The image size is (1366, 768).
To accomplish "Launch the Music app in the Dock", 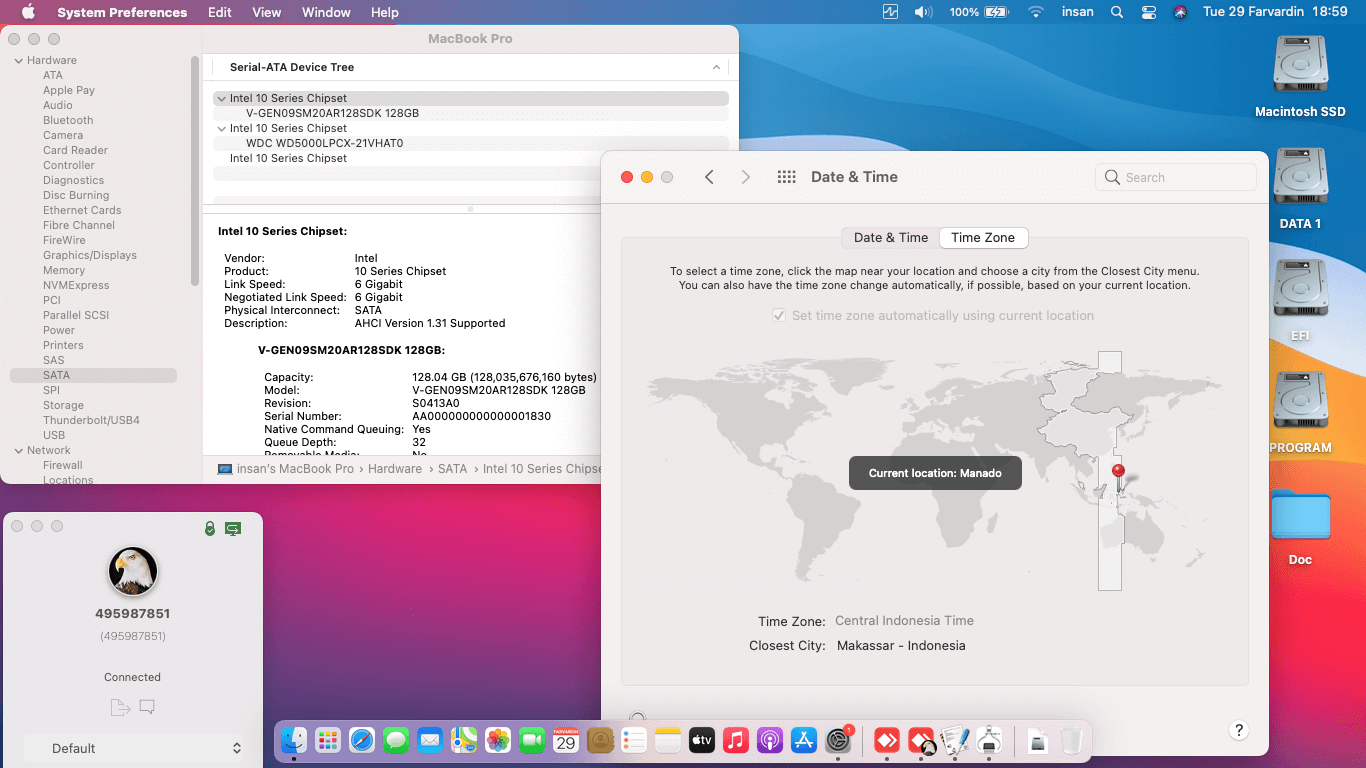I will [x=736, y=741].
